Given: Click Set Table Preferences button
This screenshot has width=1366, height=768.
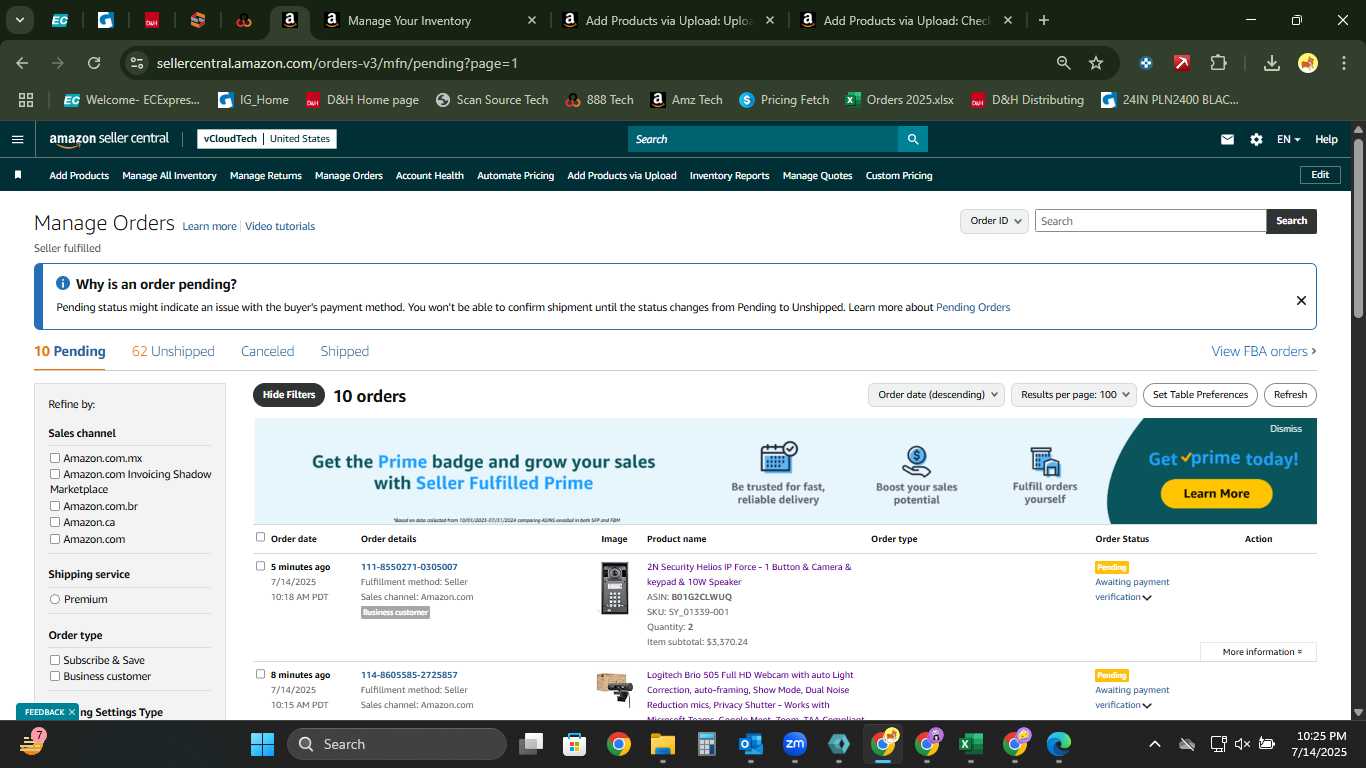Looking at the screenshot, I should coord(1200,395).
